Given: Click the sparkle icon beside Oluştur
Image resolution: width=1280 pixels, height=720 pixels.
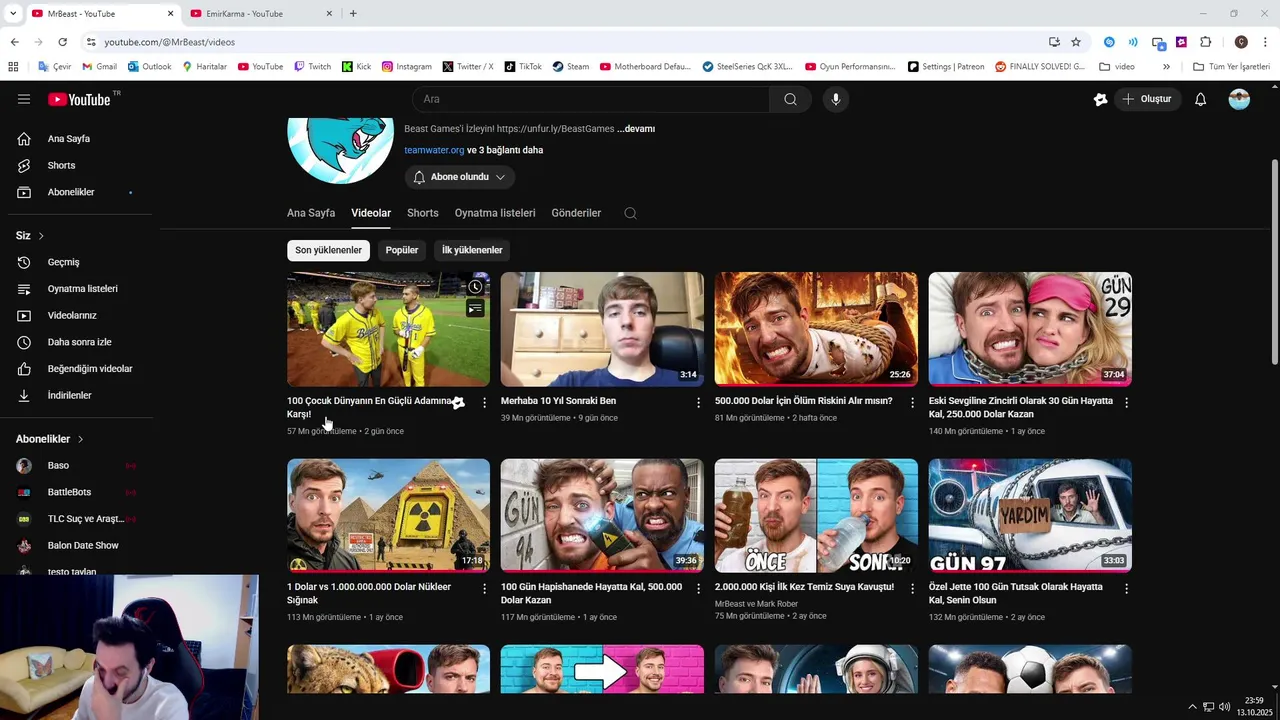Looking at the screenshot, I should [x=1100, y=99].
